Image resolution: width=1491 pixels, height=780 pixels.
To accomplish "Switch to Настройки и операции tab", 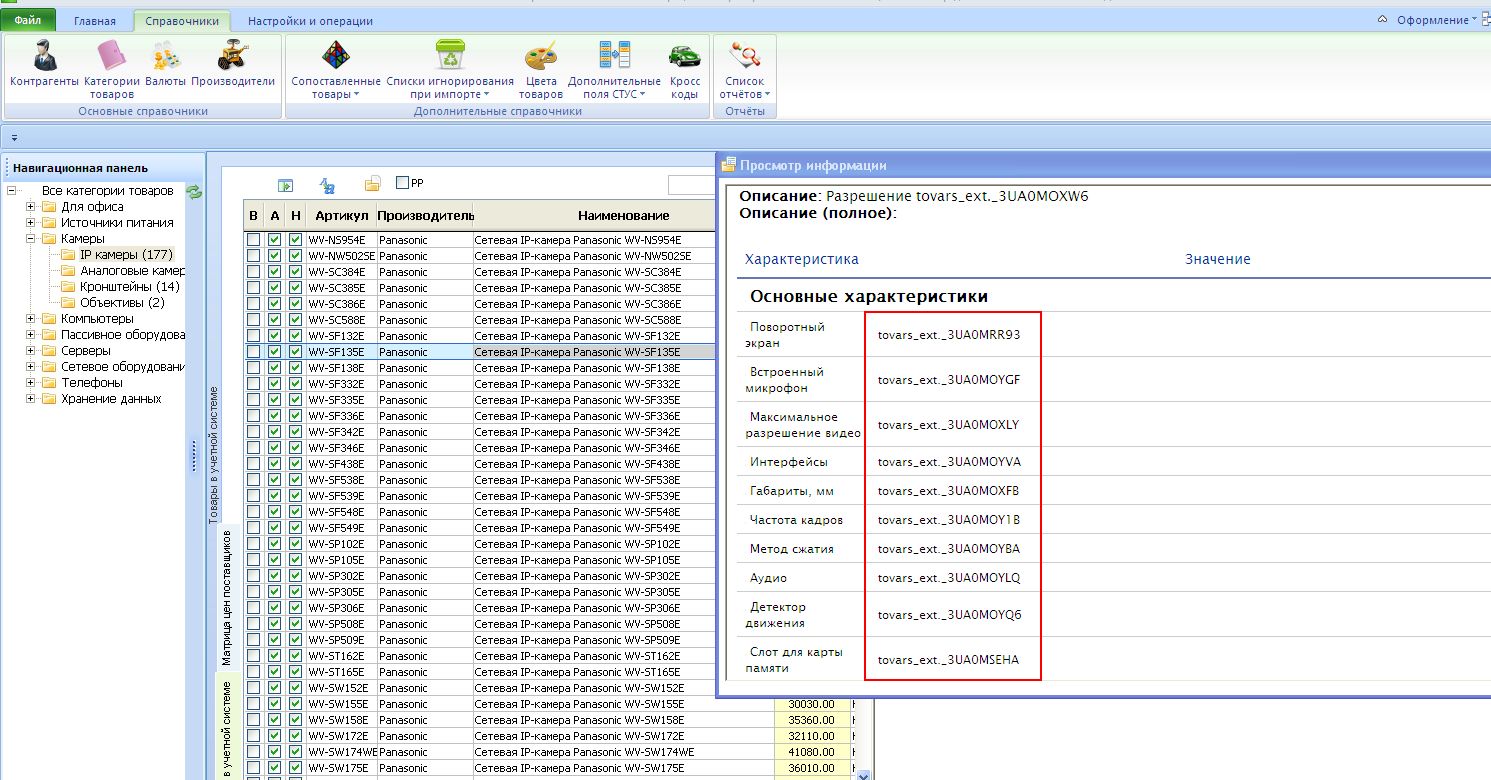I will 310,21.
